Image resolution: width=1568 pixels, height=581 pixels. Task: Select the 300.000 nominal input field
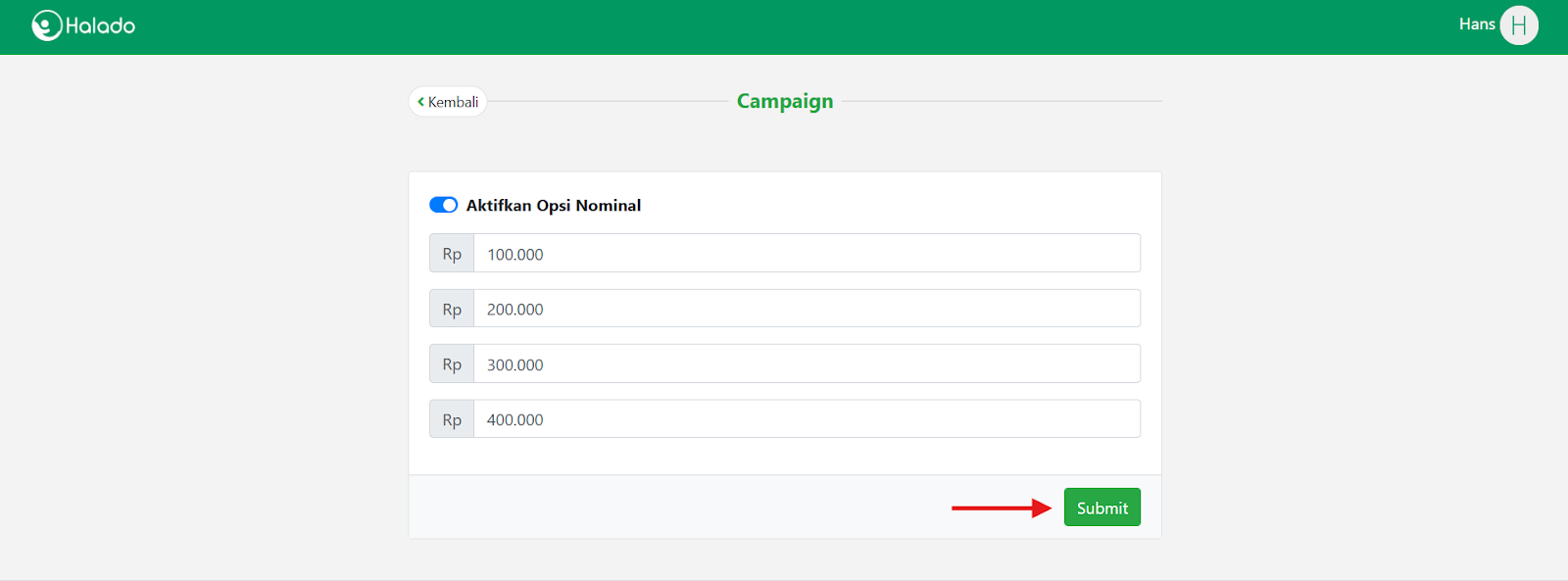(x=807, y=364)
